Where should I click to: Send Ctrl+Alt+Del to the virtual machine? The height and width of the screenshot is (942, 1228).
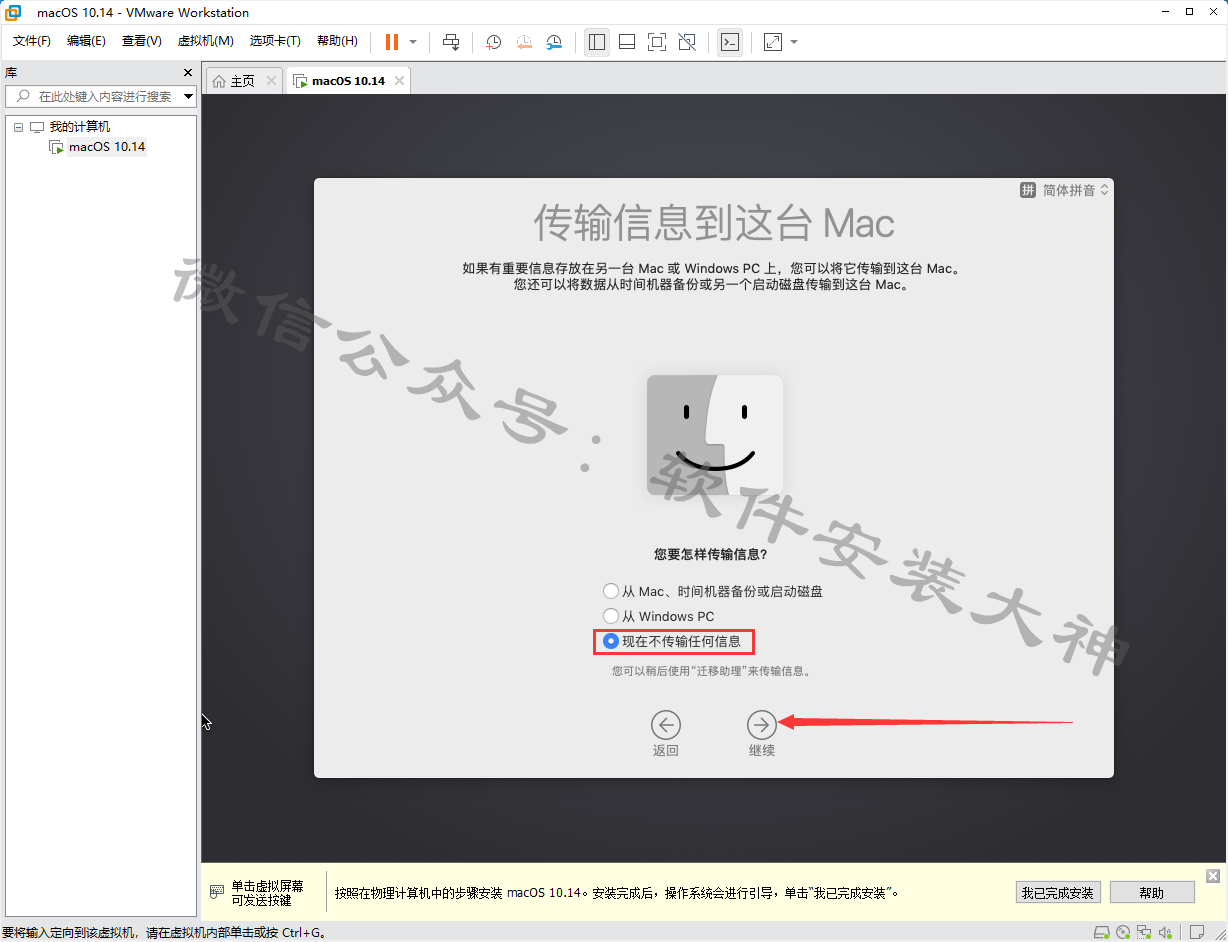click(x=451, y=42)
